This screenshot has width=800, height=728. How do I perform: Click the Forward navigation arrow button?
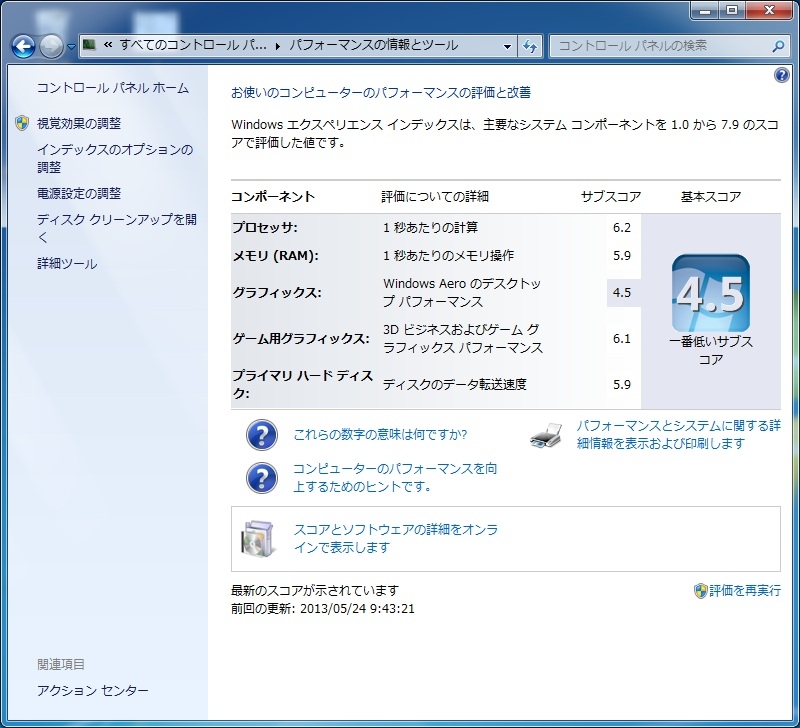click(51, 46)
